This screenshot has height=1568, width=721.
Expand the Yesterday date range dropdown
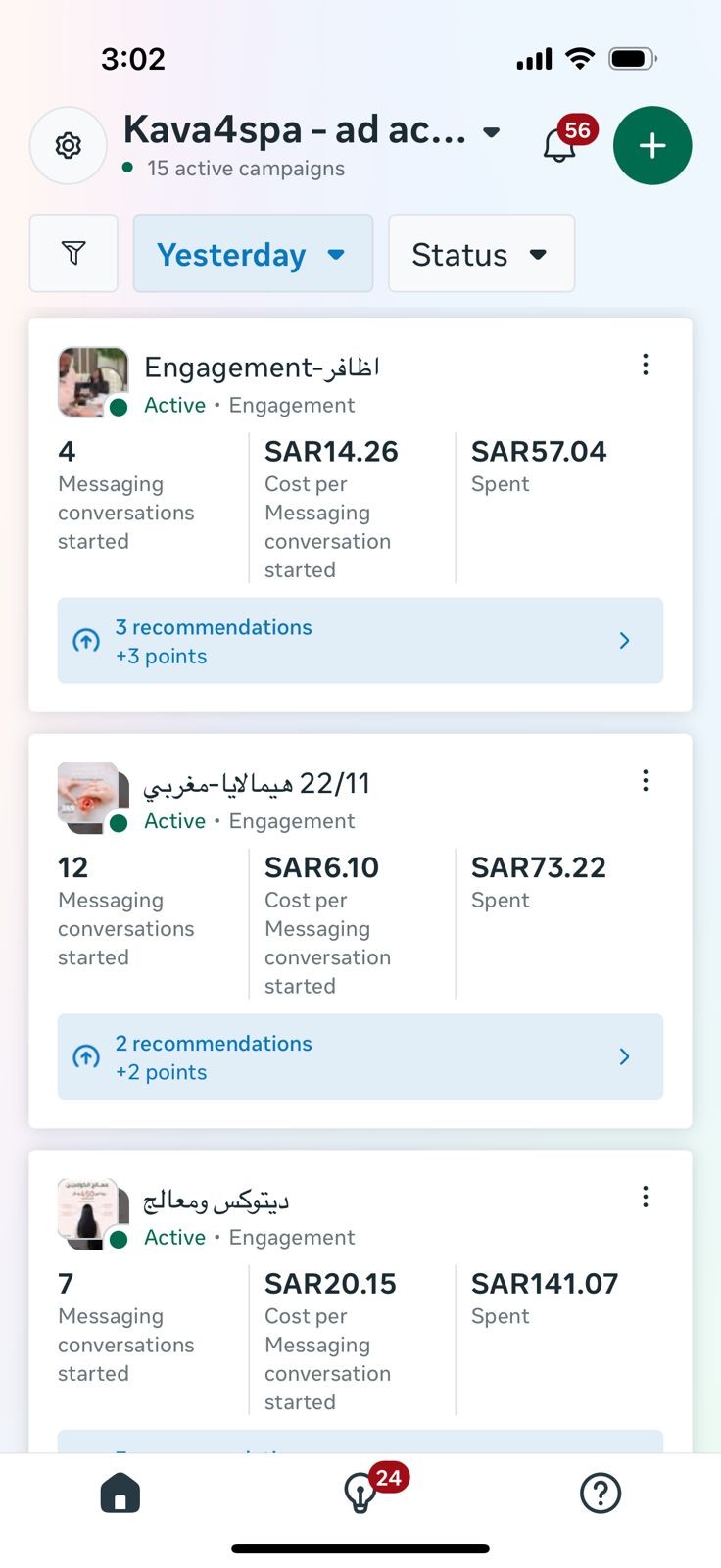point(253,254)
